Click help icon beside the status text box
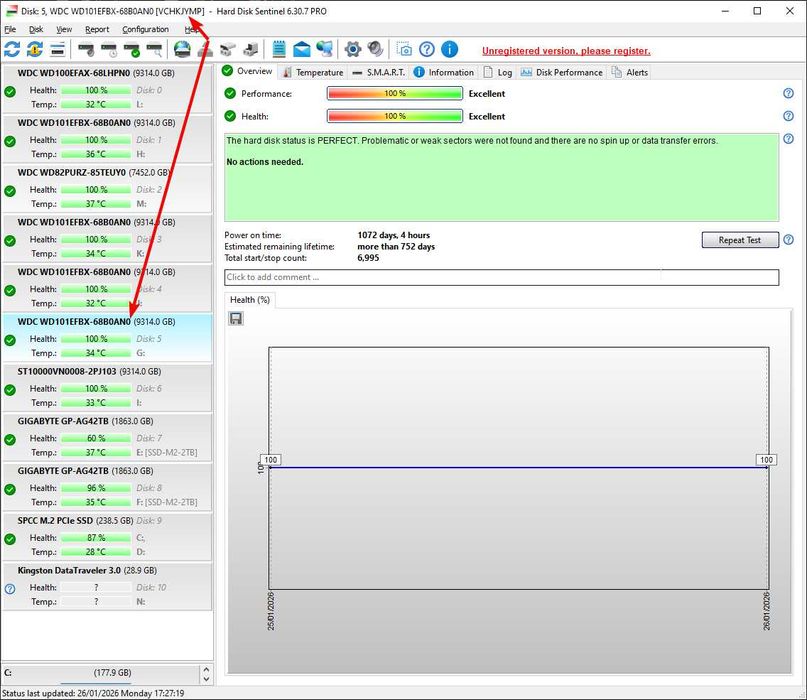 coord(788,138)
